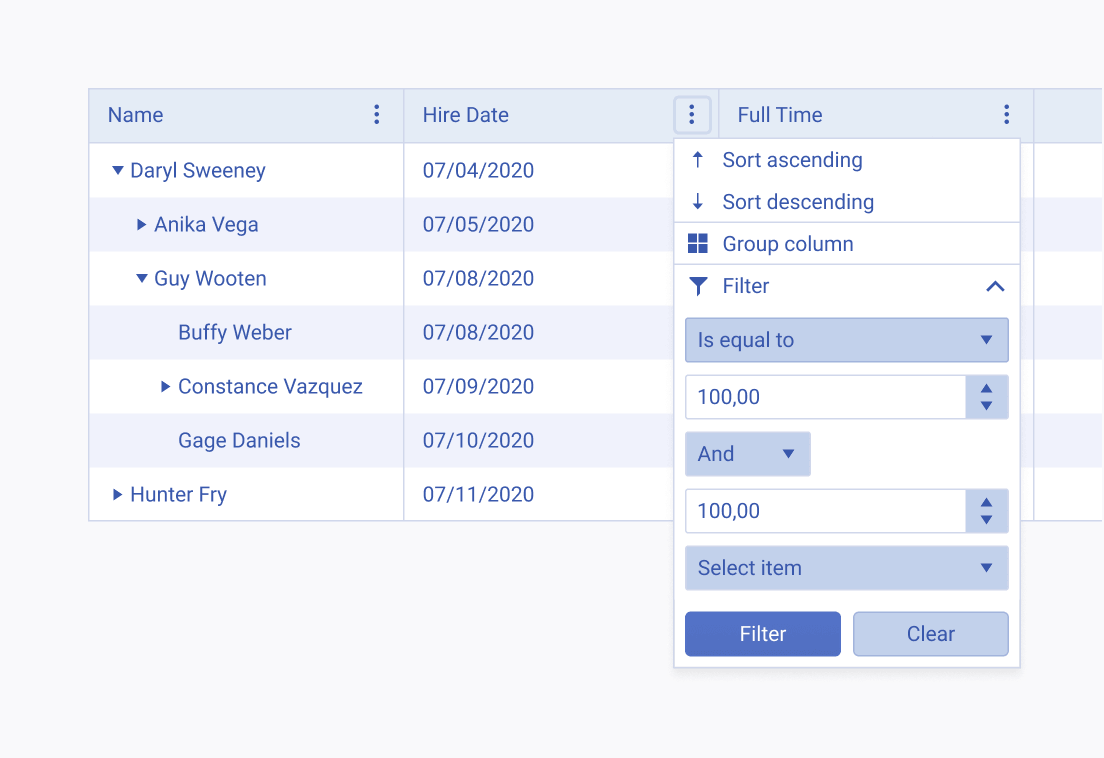
Task: Increase the first filter value stepper
Action: click(987, 389)
